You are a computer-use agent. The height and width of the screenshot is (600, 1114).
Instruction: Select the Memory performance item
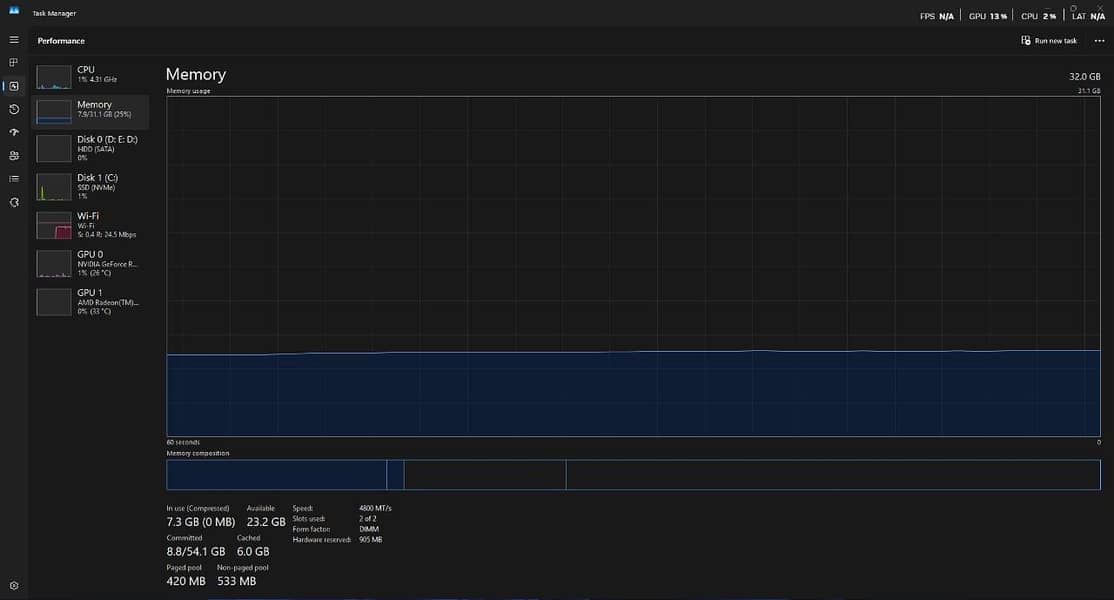pyautogui.click(x=90, y=111)
